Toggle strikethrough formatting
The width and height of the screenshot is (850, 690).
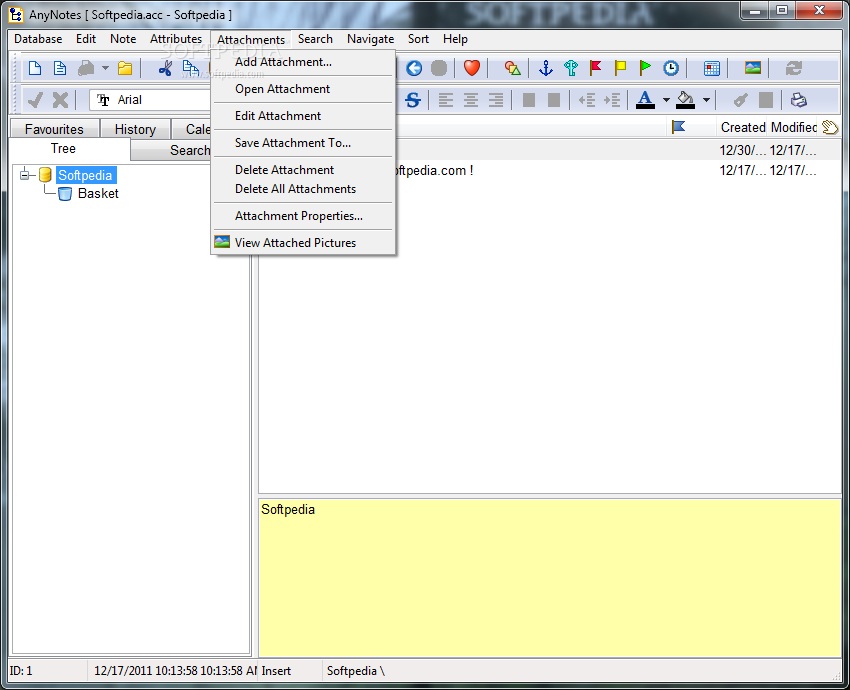tap(413, 100)
